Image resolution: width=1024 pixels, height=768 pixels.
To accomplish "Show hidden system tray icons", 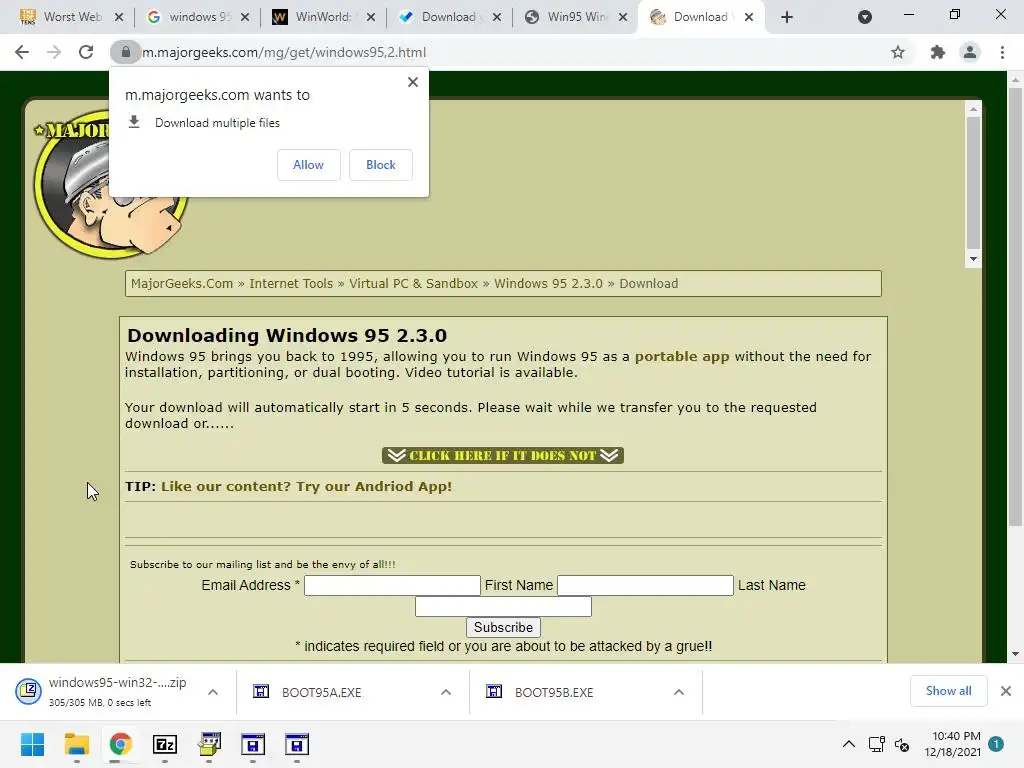I will coord(848,744).
